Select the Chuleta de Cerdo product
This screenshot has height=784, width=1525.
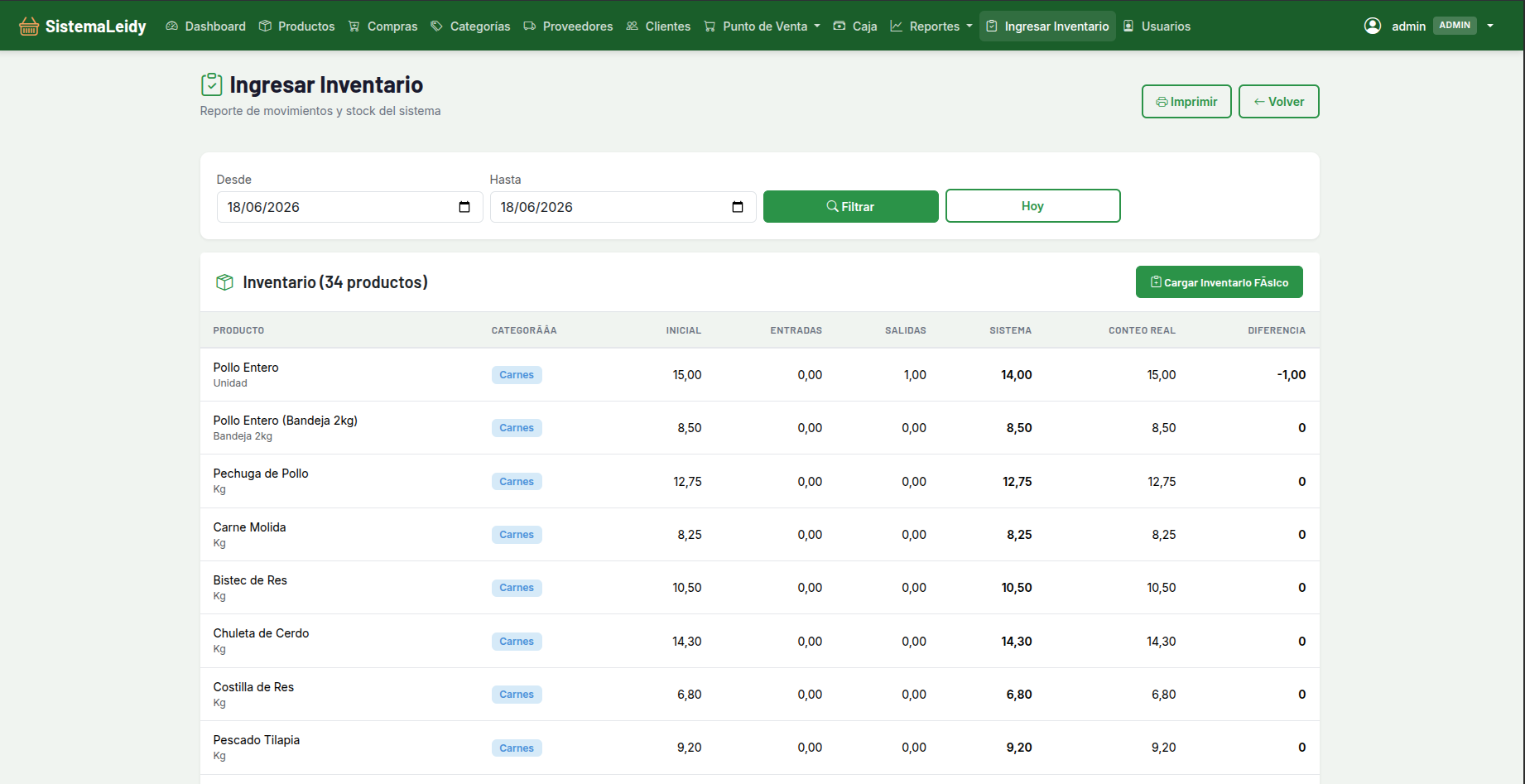[x=261, y=633]
